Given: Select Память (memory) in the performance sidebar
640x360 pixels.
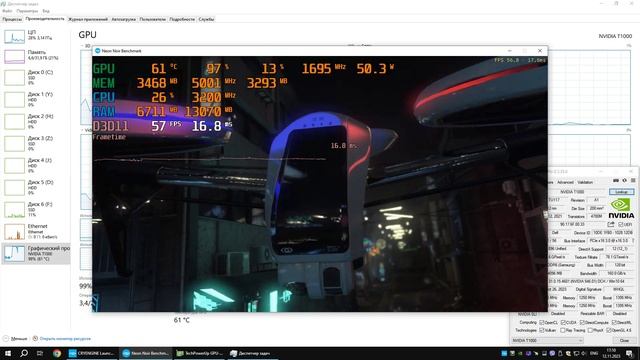Looking at the screenshot, I should click(x=36, y=56).
